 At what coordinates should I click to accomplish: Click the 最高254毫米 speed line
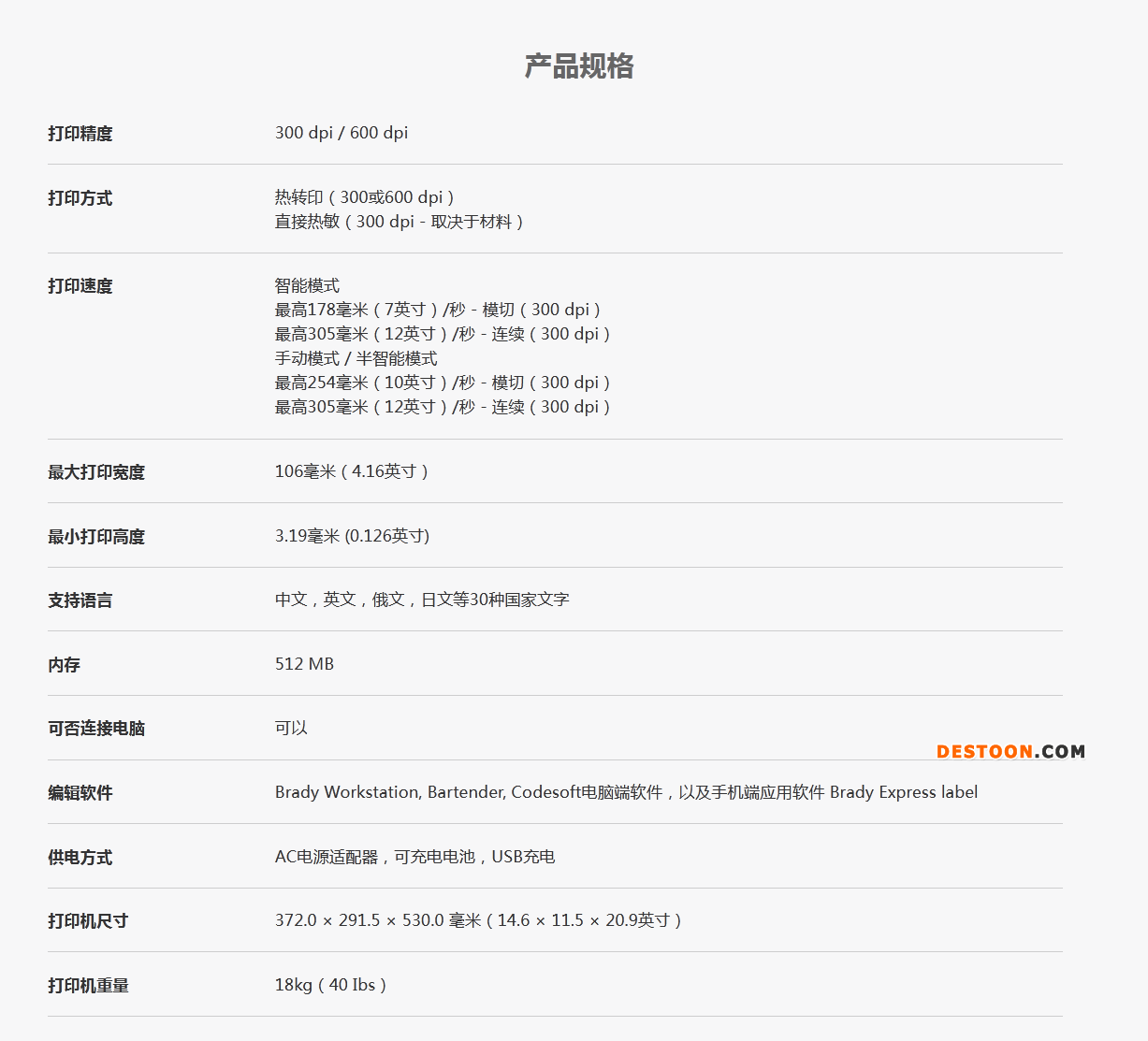pos(442,383)
